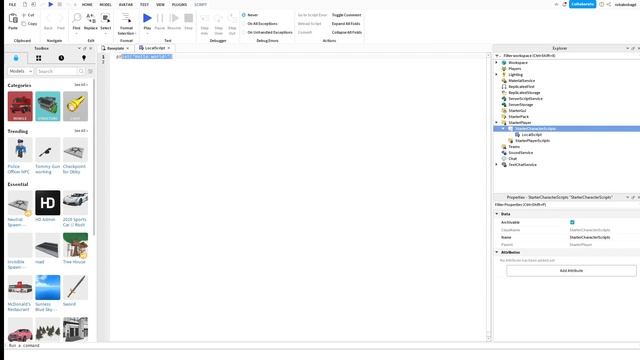The width and height of the screenshot is (640, 360).
Task: Open the Play button dropdown arrow
Action: (147, 33)
